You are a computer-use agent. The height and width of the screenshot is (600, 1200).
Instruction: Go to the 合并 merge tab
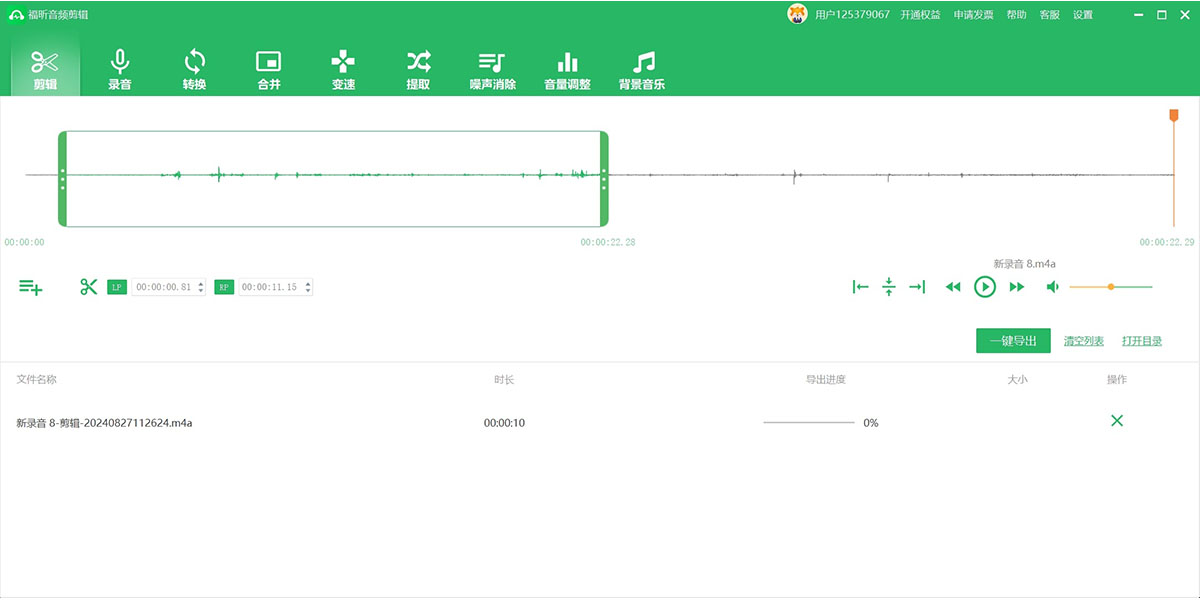269,69
